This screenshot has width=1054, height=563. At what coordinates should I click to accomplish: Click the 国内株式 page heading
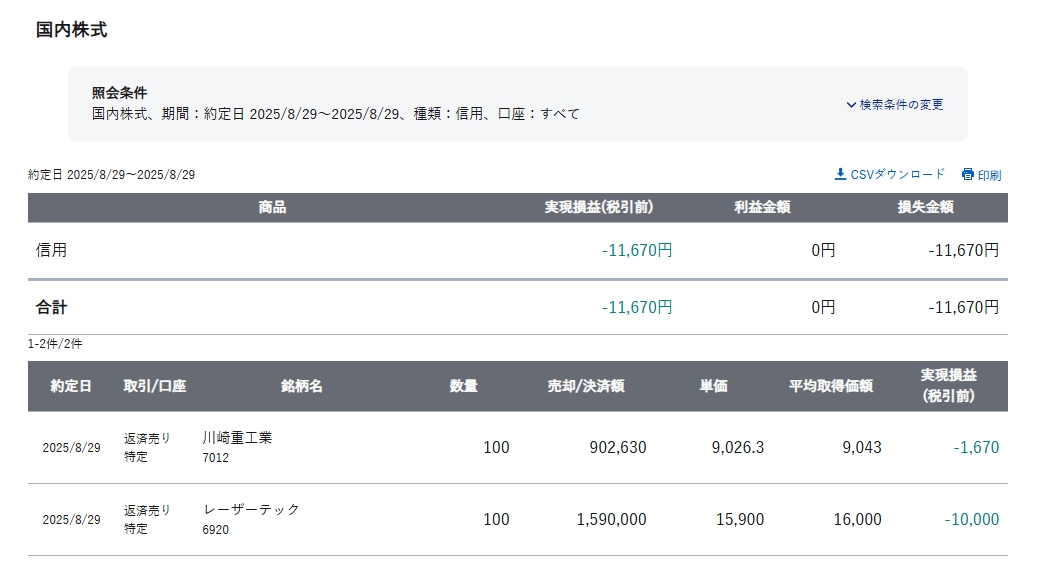tap(71, 30)
